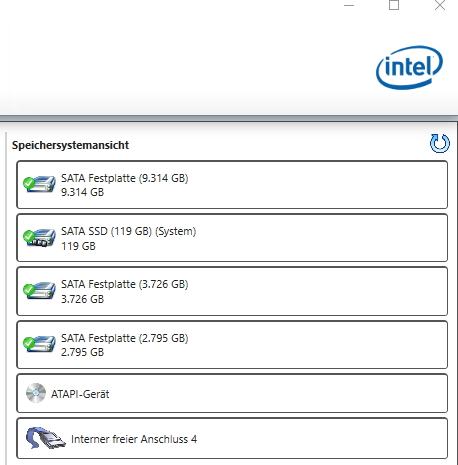Select the ATAPI-Gerät entry
This screenshot has height=465, width=458.
point(232,393)
